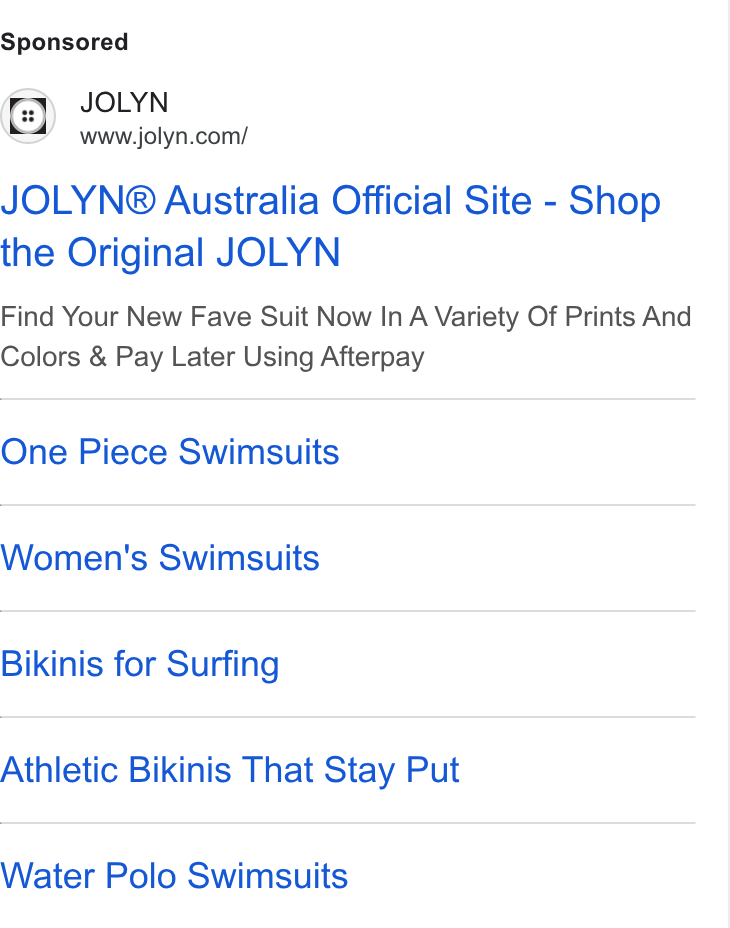Click the JOLYN round logo favicon
The width and height of the screenshot is (730, 928).
[x=28, y=116]
